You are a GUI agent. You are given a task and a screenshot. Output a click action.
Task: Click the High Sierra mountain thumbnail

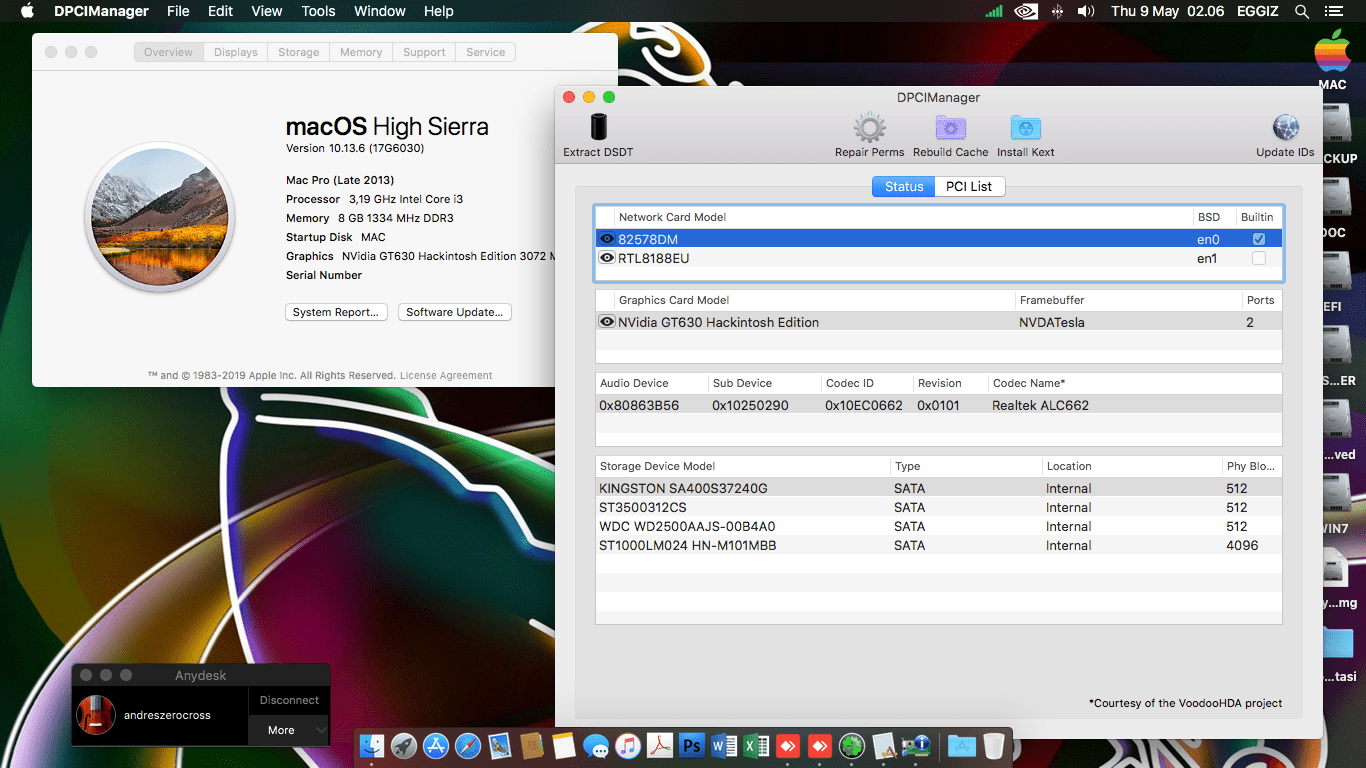(160, 216)
